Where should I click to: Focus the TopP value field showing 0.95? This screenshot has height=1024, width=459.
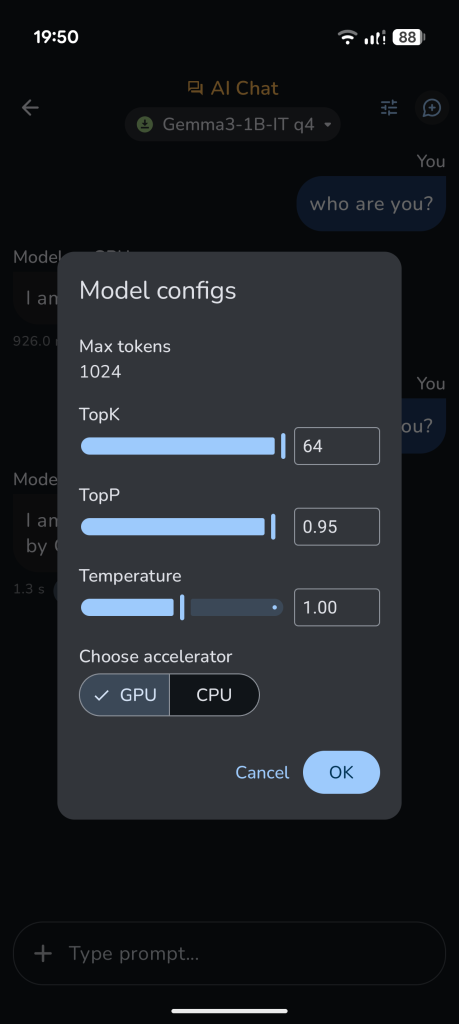[337, 526]
